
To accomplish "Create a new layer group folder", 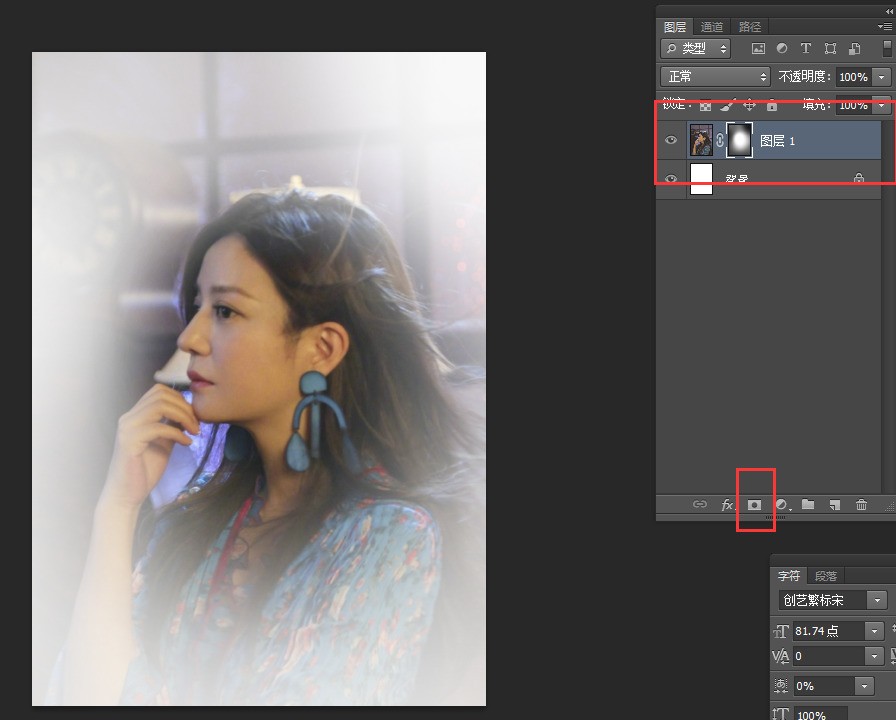I will 808,505.
